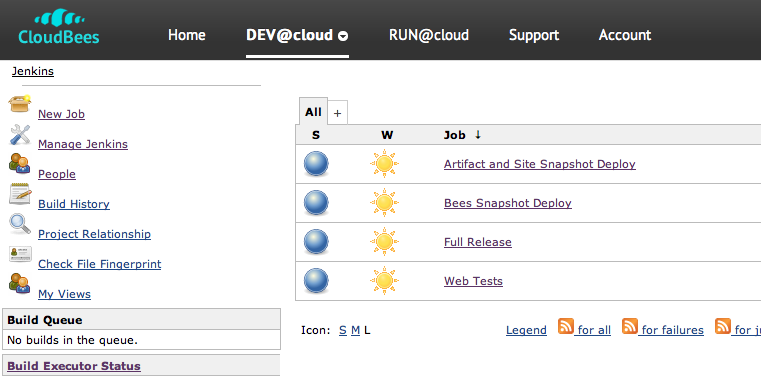Image resolution: width=761 pixels, height=388 pixels.
Task: Click sunny weather icon for Full Release
Action: [x=384, y=241]
